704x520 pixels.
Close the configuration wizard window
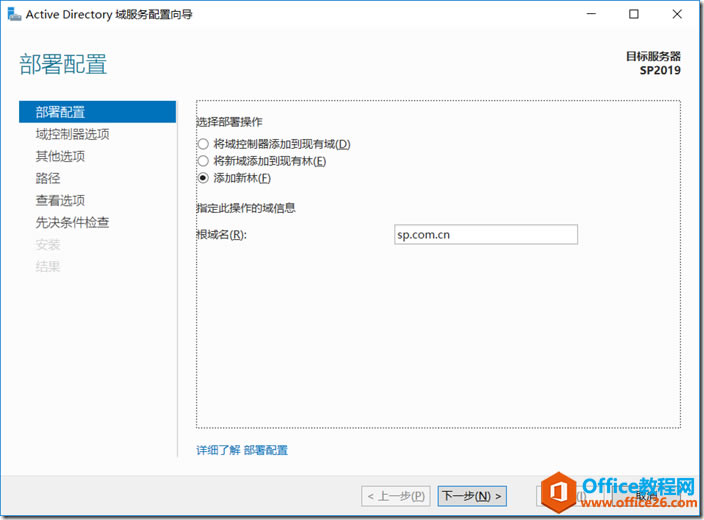coord(677,14)
